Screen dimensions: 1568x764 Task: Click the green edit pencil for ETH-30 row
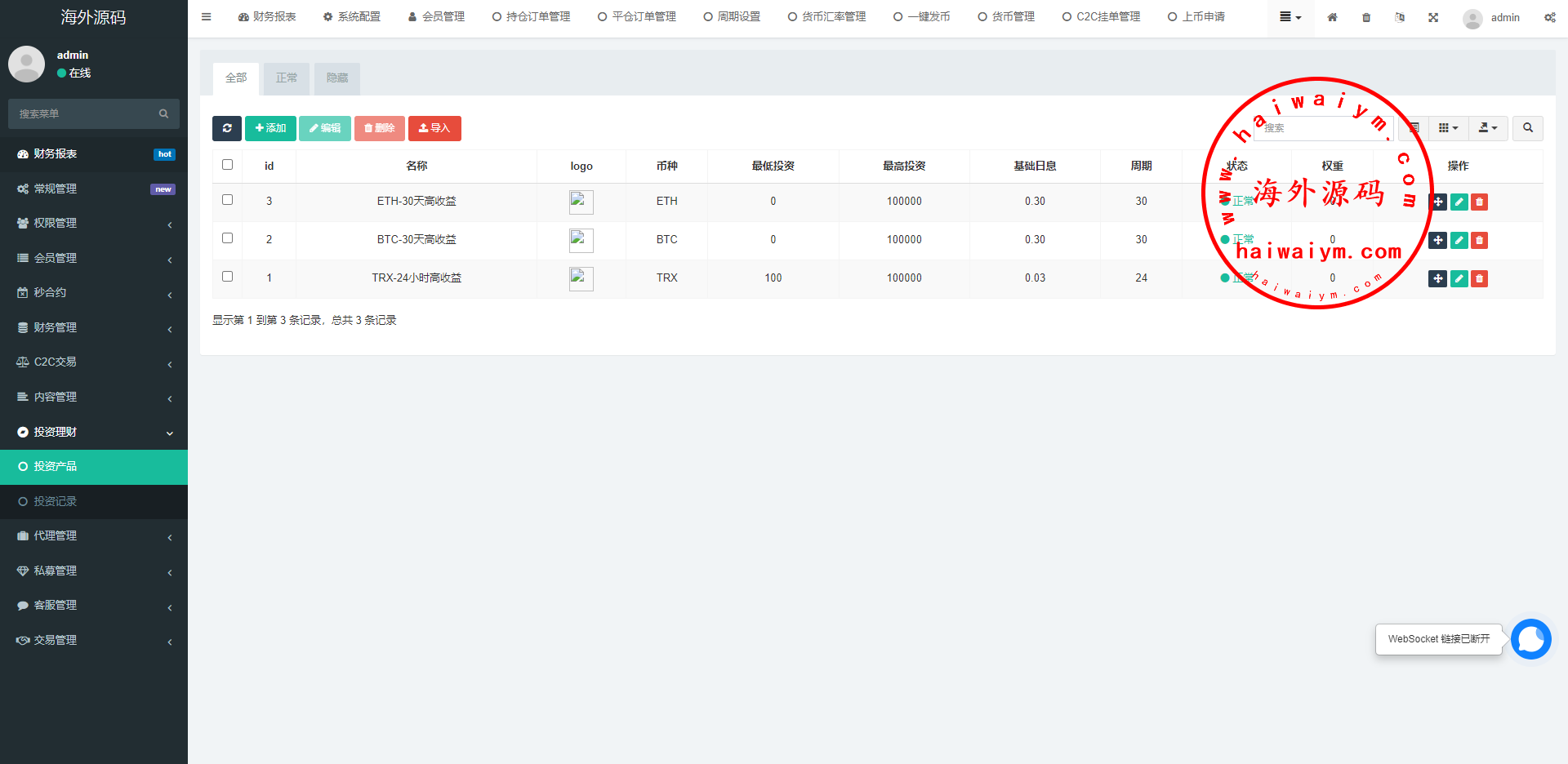[1459, 202]
